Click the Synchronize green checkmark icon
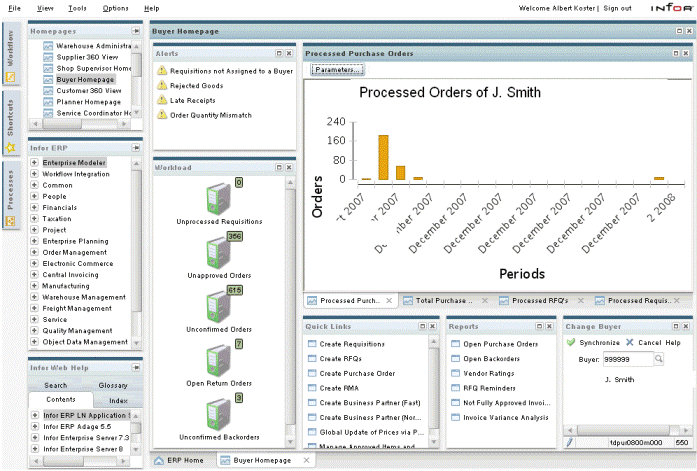The height and width of the screenshot is (471, 697). [x=571, y=342]
